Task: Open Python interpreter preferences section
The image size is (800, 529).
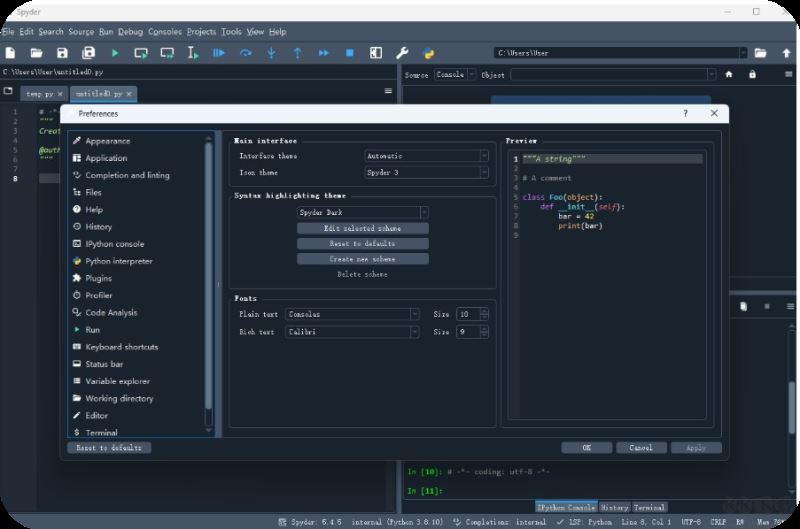Action: (118, 261)
